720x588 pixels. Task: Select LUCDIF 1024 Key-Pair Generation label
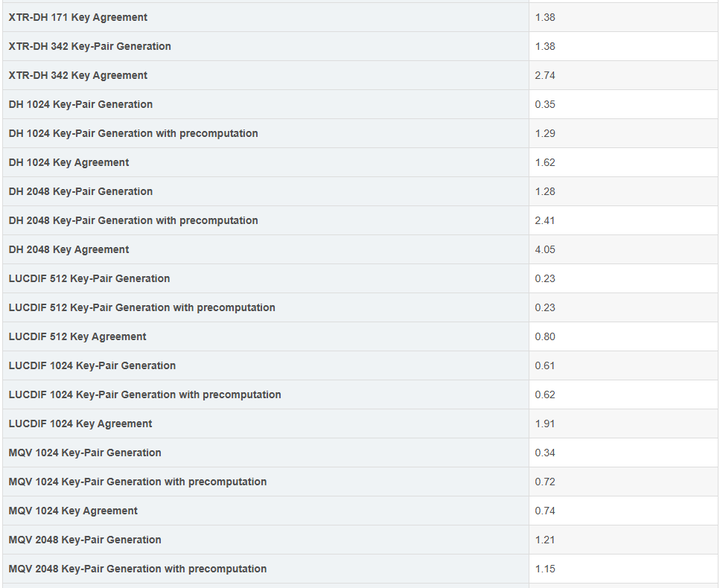click(x=92, y=365)
